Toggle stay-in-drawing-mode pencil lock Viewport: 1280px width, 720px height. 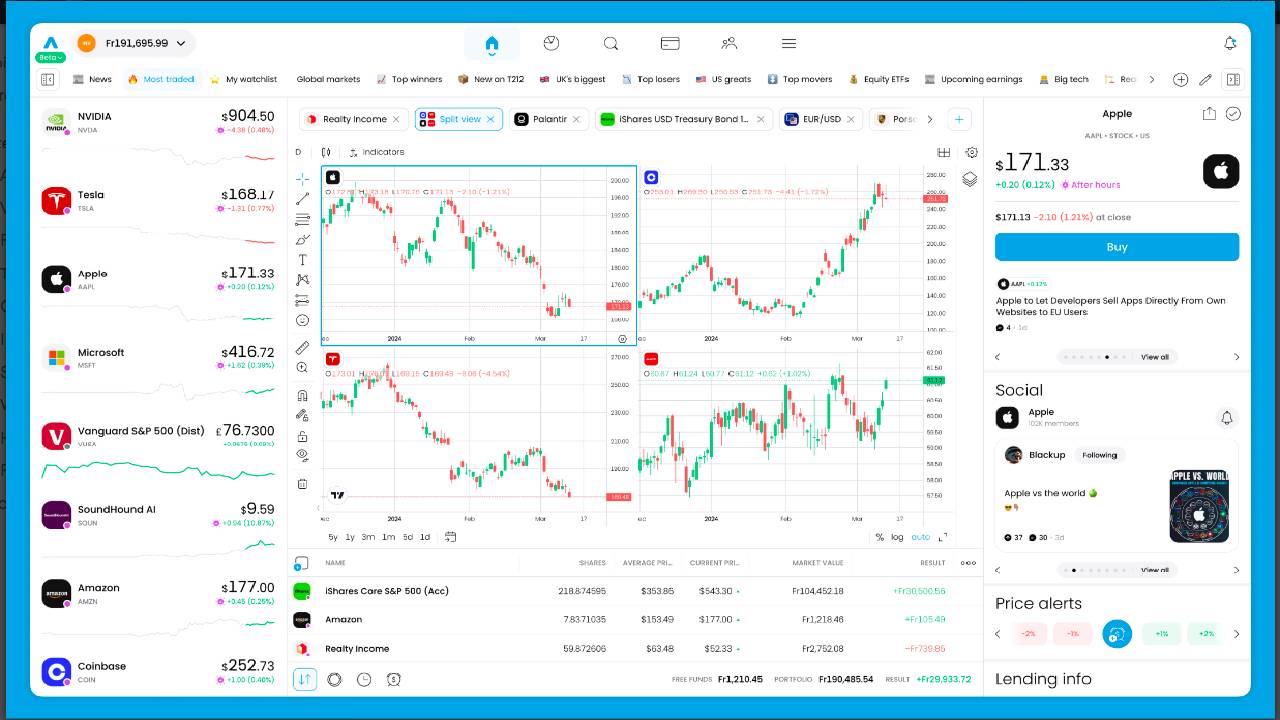pyautogui.click(x=302, y=415)
